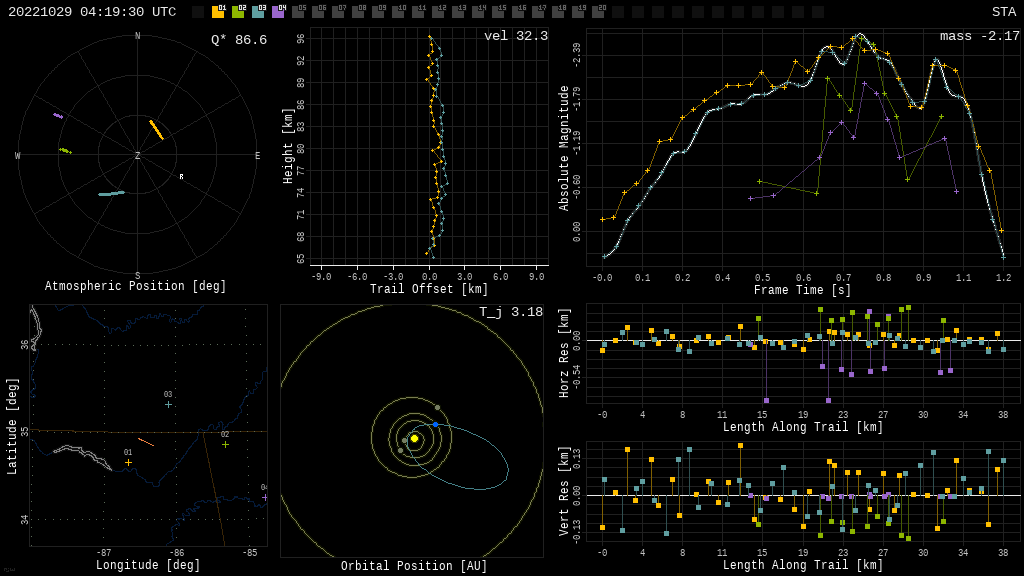Select station 03 marker on the map
Viewport: 1024px width, 576px height.
[168, 404]
